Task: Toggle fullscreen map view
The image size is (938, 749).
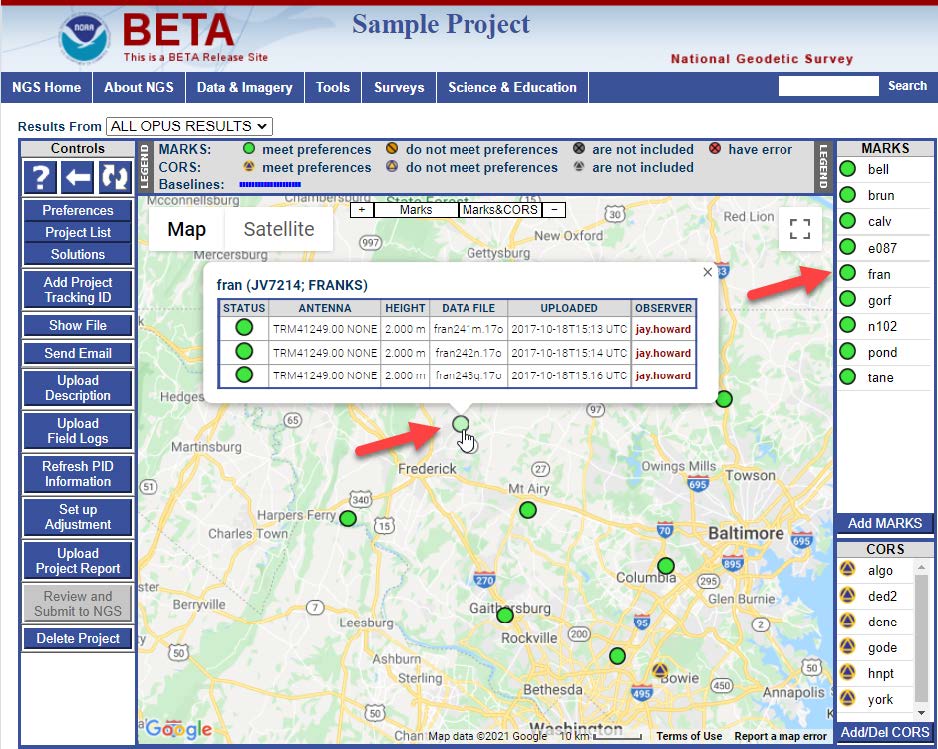Action: [799, 230]
